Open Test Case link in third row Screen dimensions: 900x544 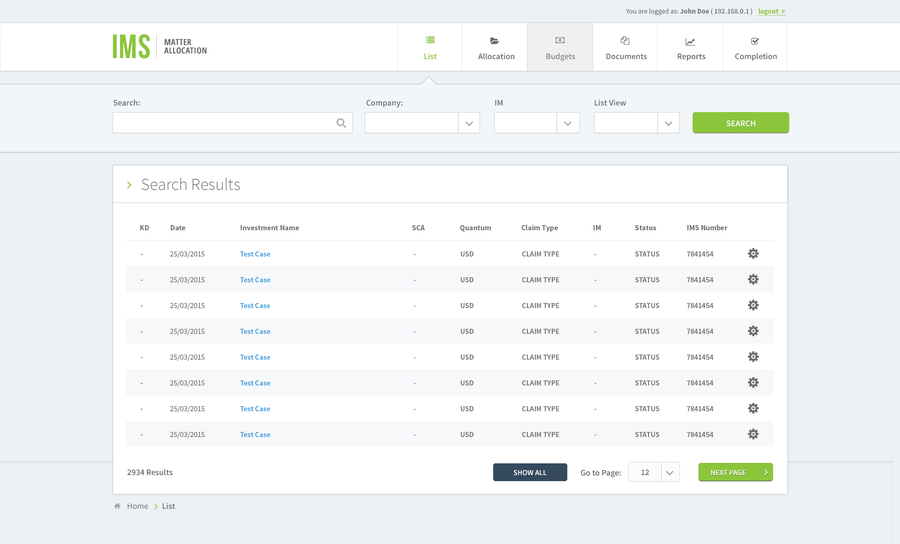(255, 305)
